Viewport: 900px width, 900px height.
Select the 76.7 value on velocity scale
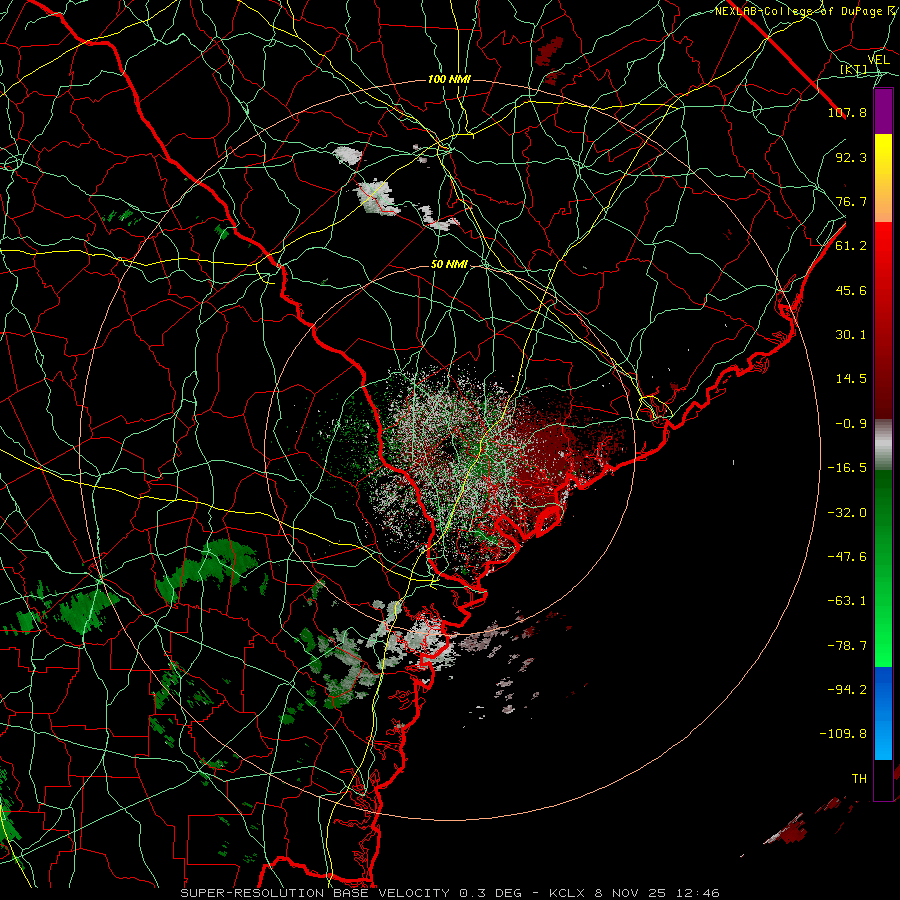pos(851,201)
